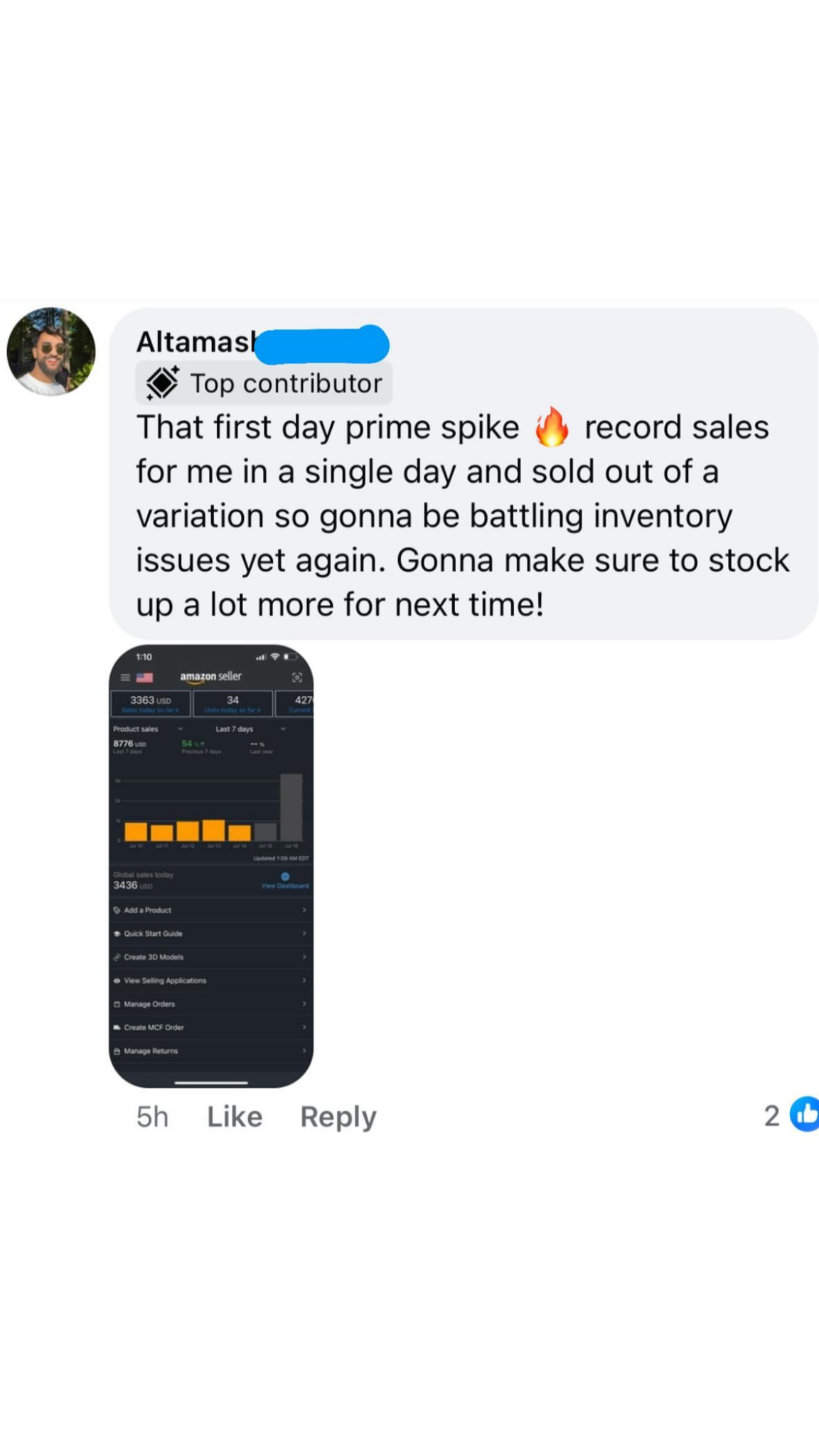The image size is (819, 1456).
Task: Tap the scan icon in seller header
Action: point(297,678)
